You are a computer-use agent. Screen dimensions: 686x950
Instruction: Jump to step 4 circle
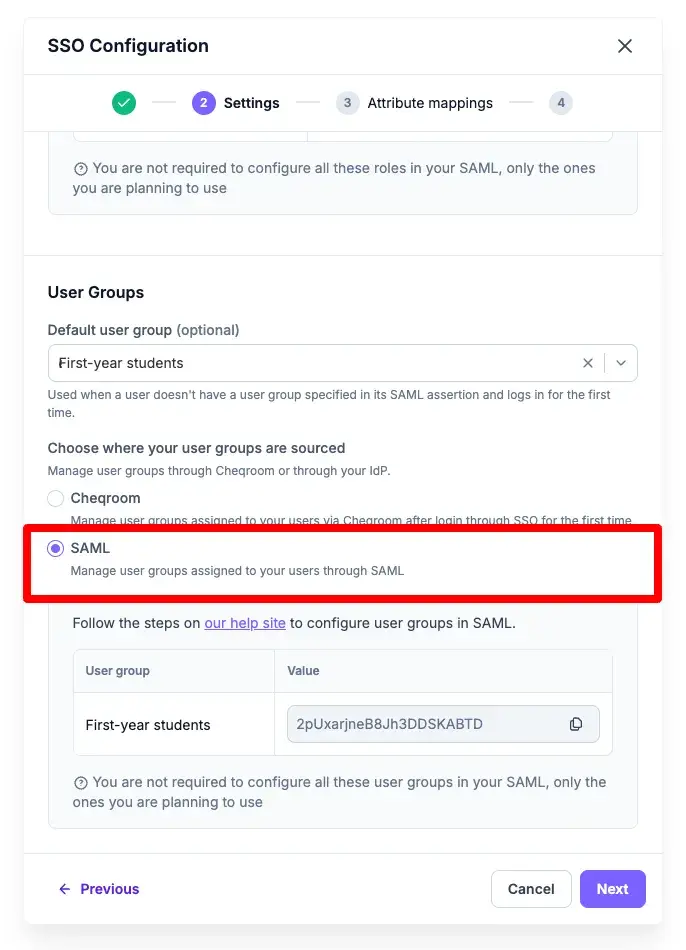click(561, 103)
